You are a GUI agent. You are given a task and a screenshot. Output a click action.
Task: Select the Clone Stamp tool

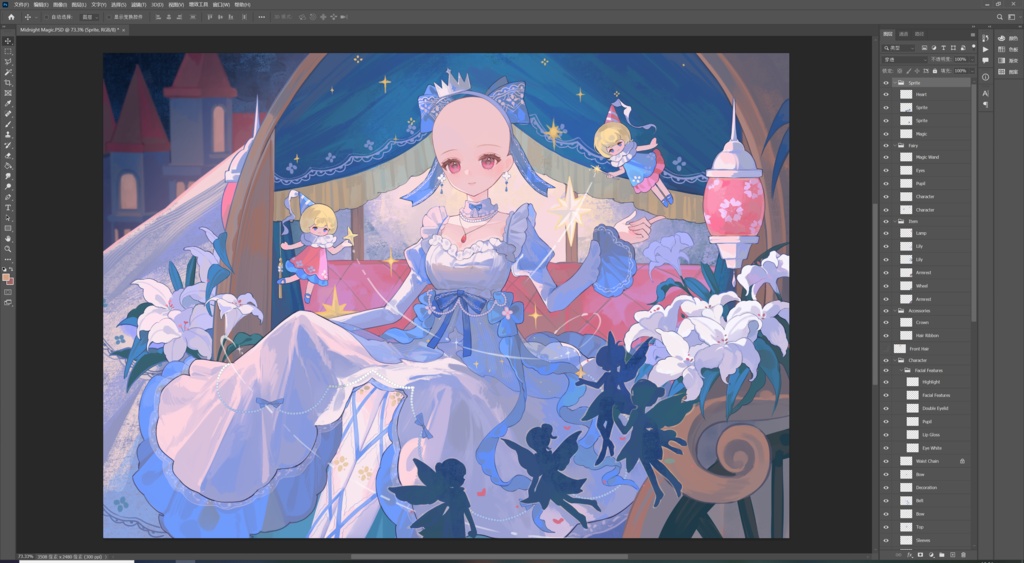tap(8, 135)
